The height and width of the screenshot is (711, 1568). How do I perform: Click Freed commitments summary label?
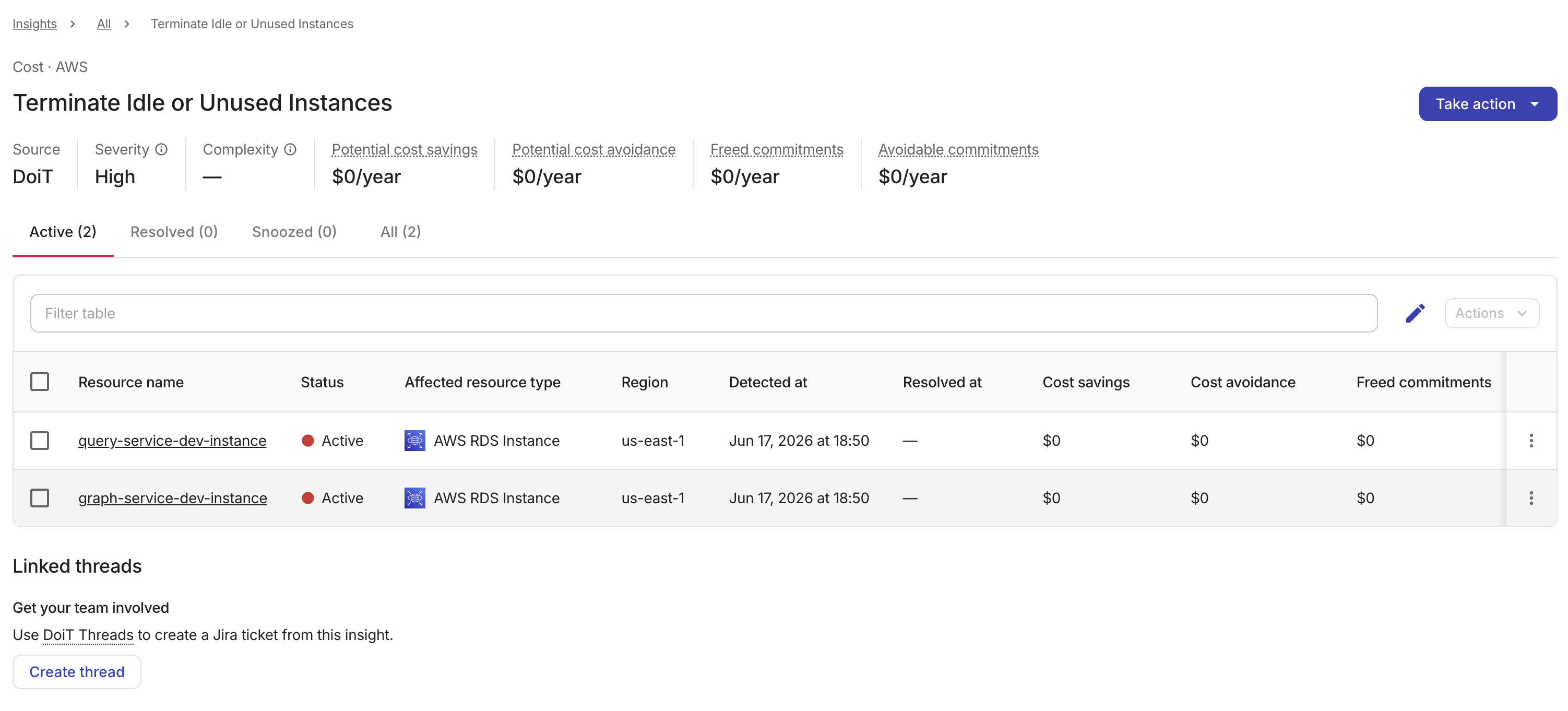click(x=777, y=149)
